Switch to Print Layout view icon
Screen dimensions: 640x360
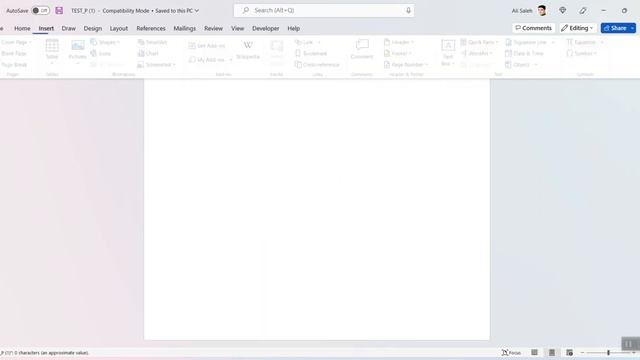point(552,353)
